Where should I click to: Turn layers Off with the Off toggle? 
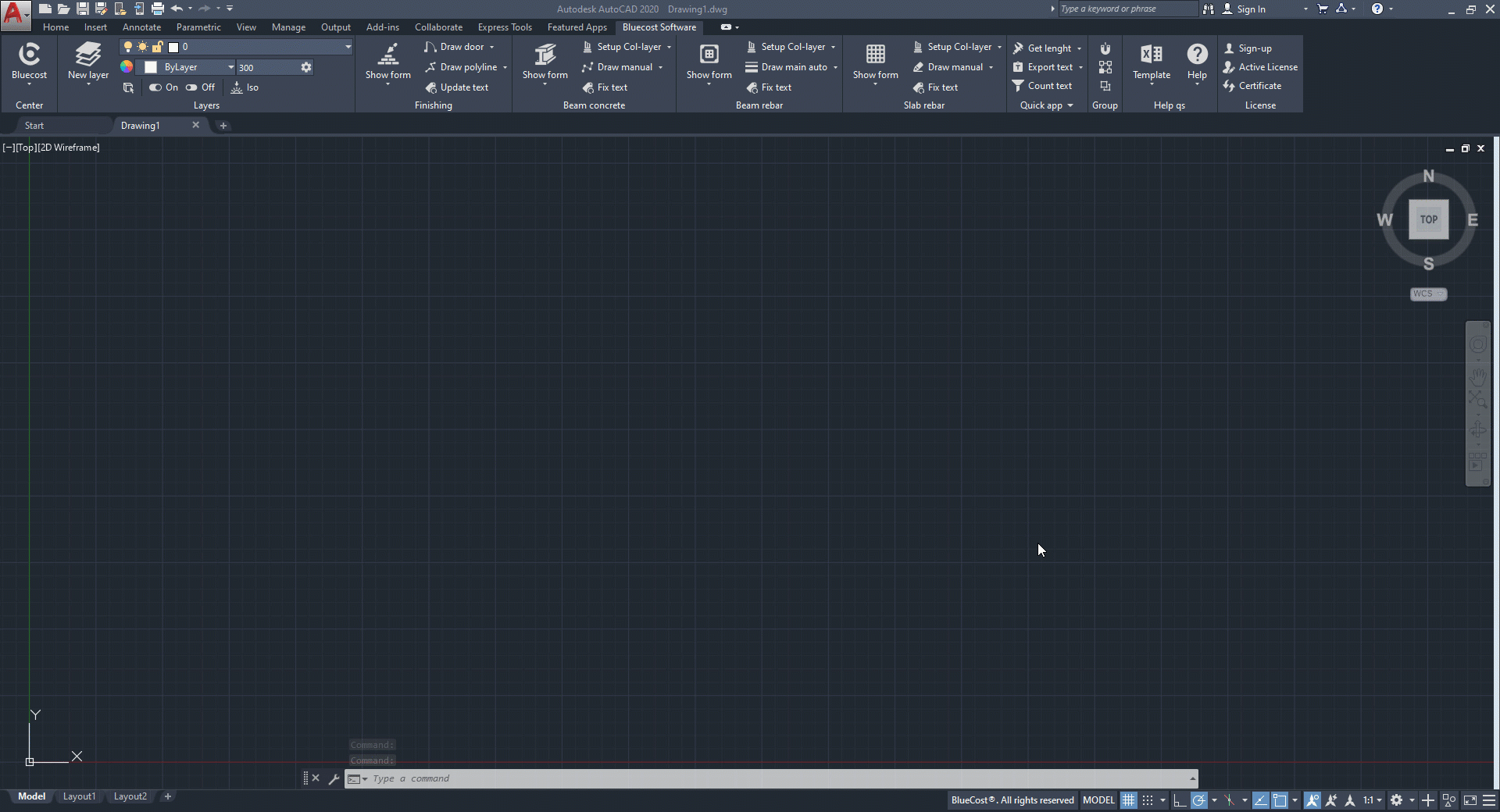(x=200, y=87)
